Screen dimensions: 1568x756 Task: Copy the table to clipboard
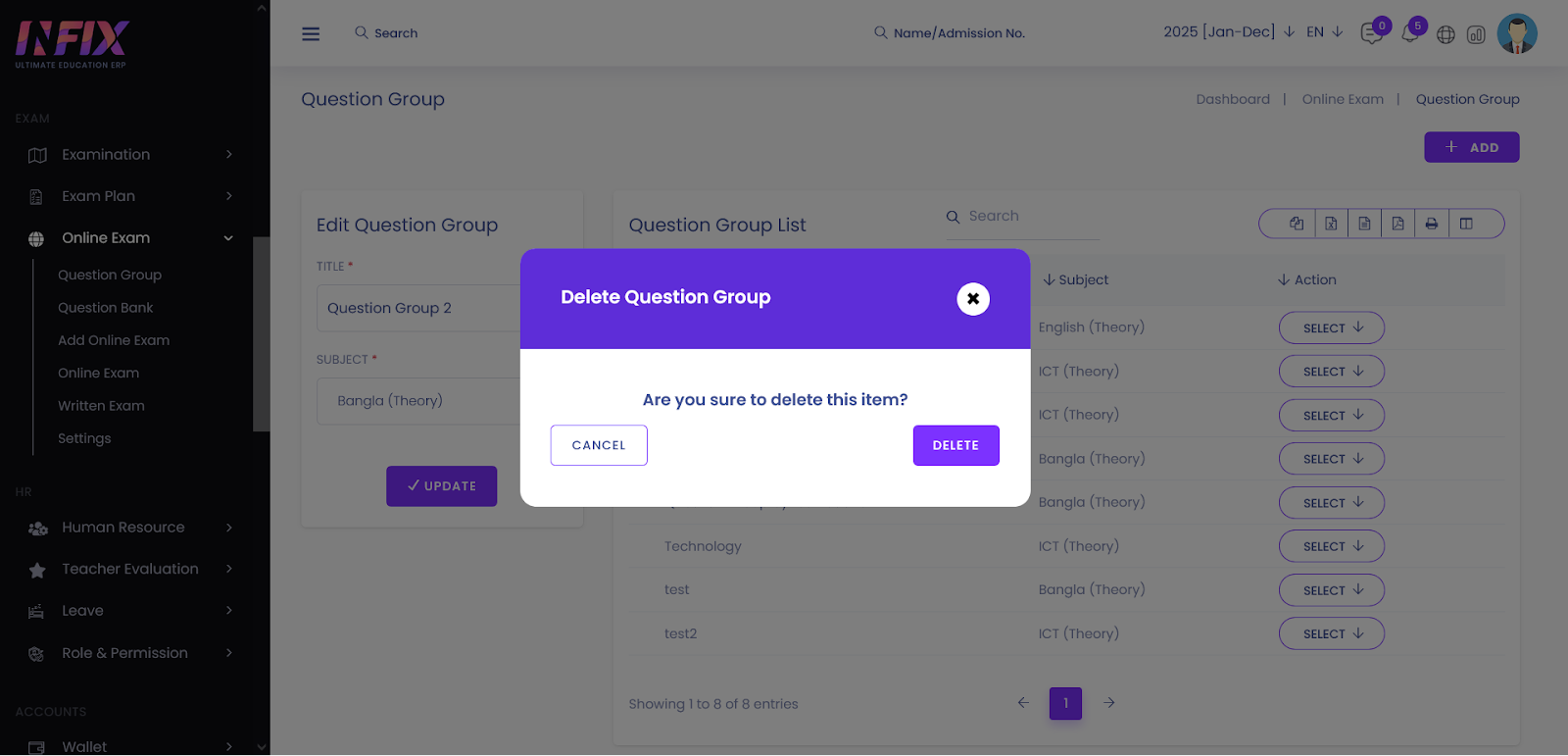pyautogui.click(x=1297, y=224)
